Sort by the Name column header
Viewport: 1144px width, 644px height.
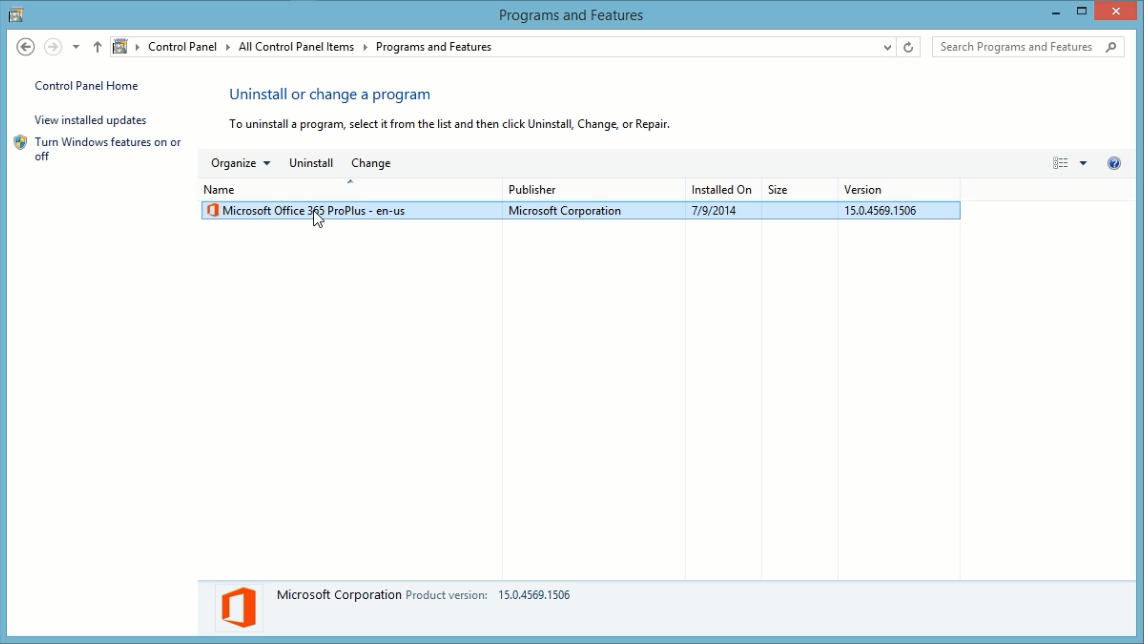tap(351, 190)
